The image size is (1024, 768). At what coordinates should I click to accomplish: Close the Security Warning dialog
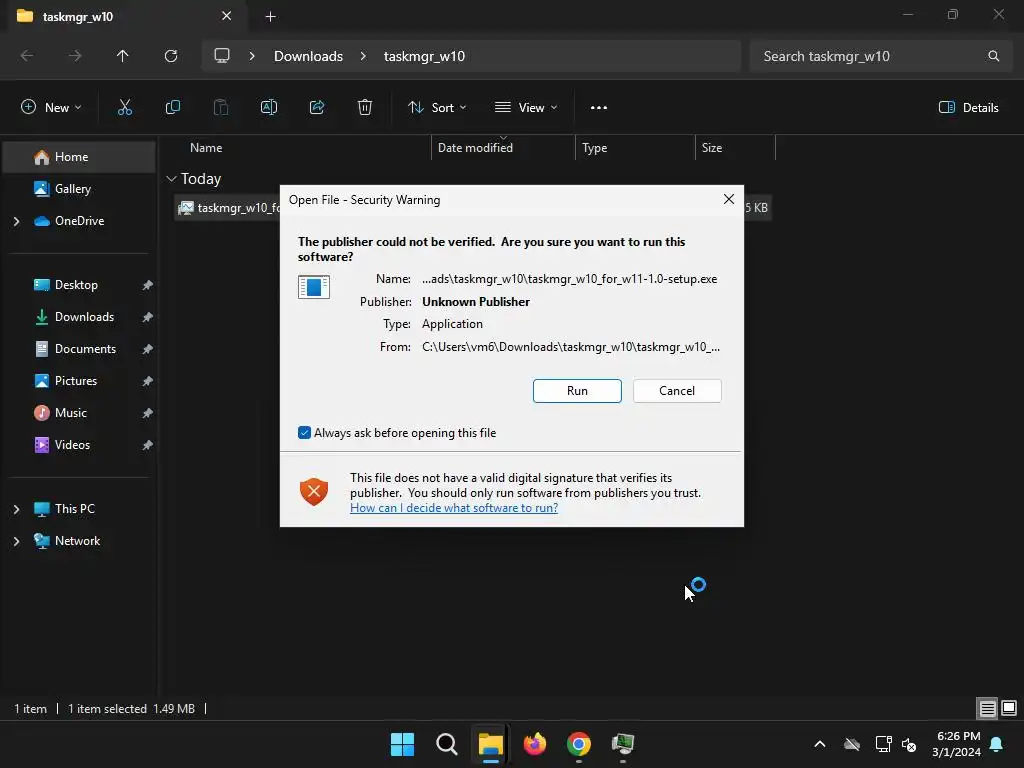(x=729, y=199)
